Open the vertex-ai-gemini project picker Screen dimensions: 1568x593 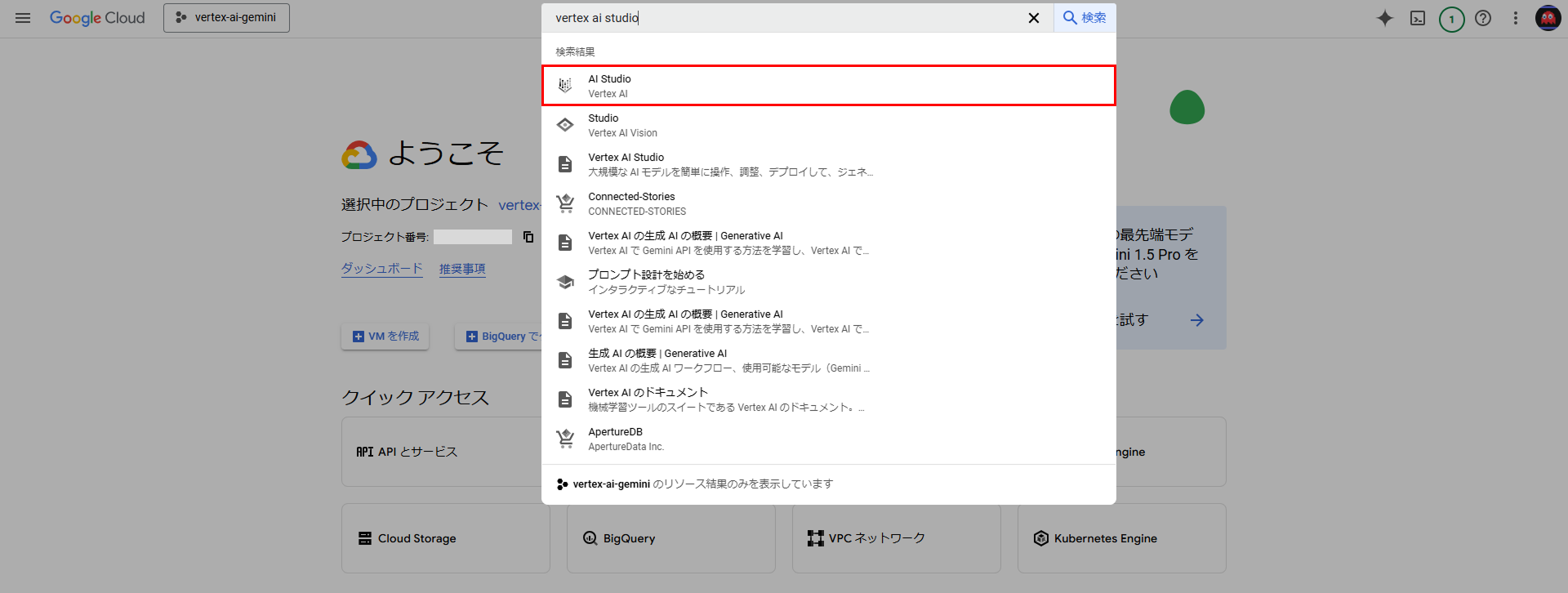(x=226, y=18)
